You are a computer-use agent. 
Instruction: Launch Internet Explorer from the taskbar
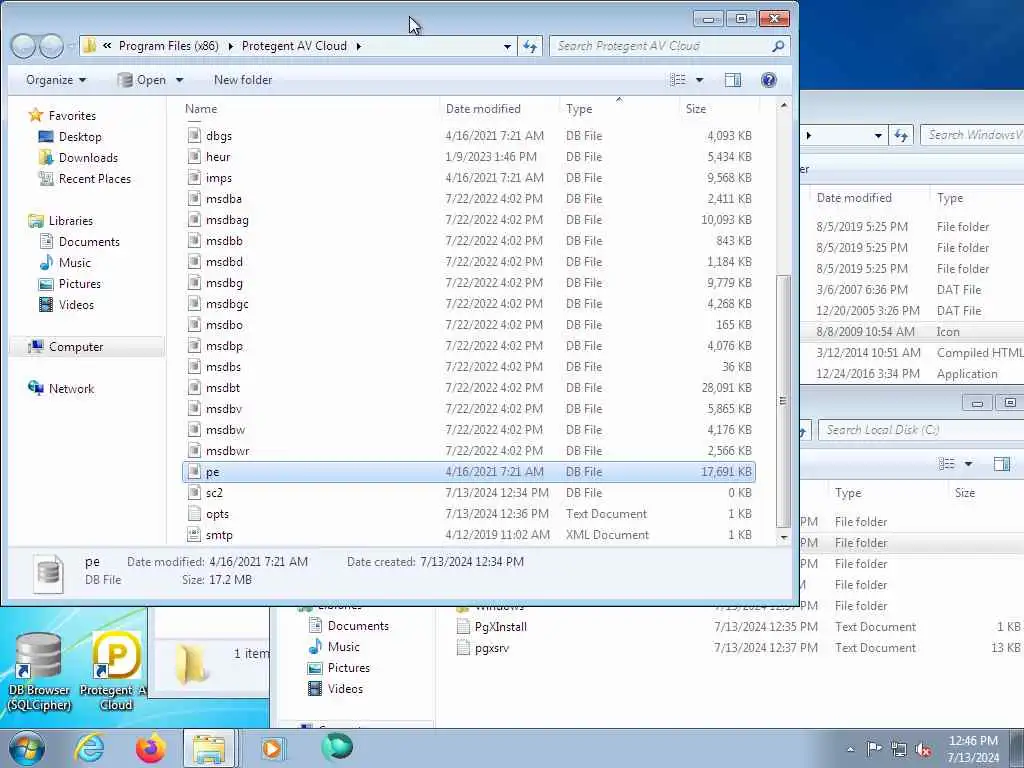[x=89, y=748]
